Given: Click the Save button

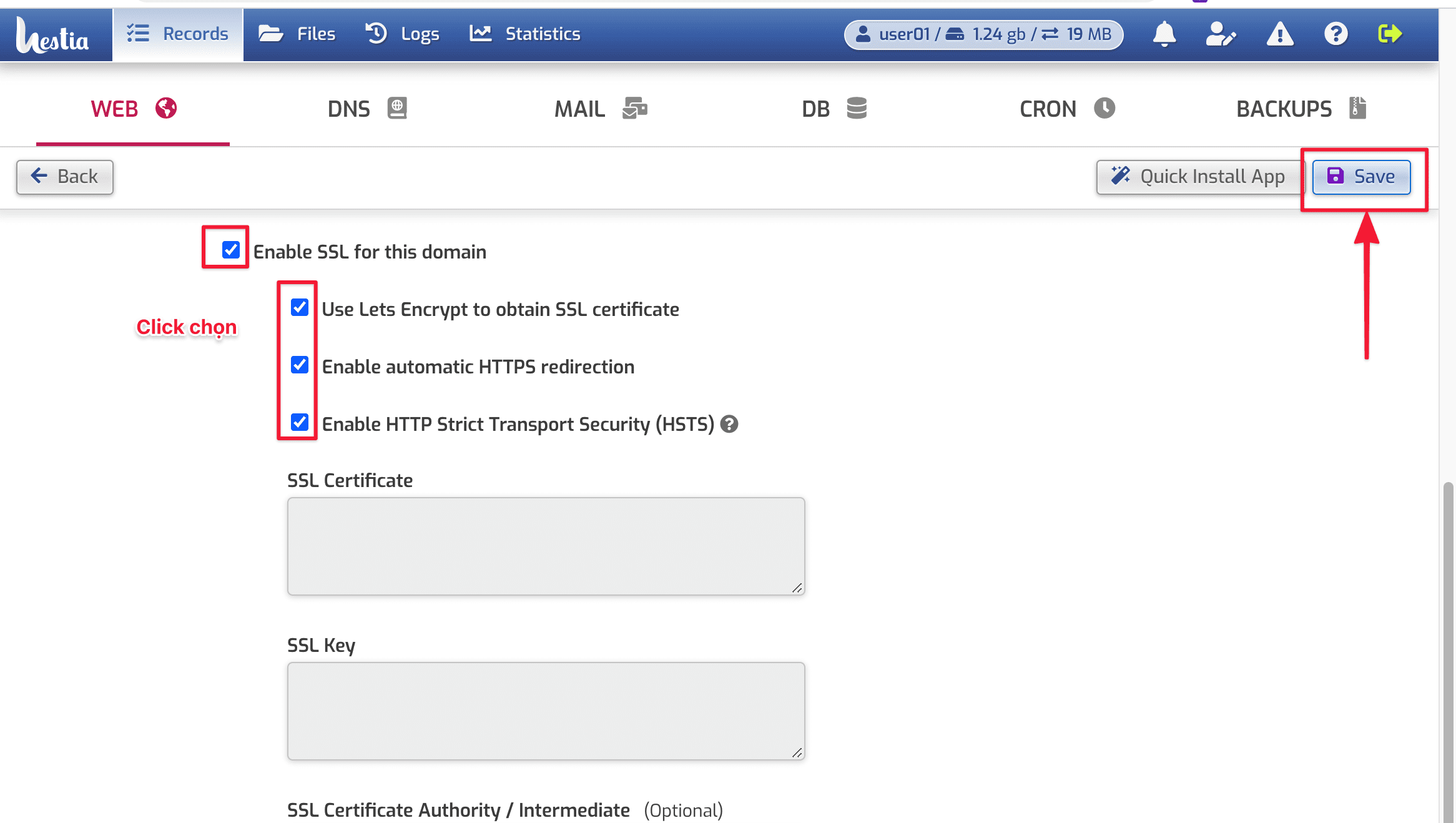Looking at the screenshot, I should pyautogui.click(x=1361, y=177).
